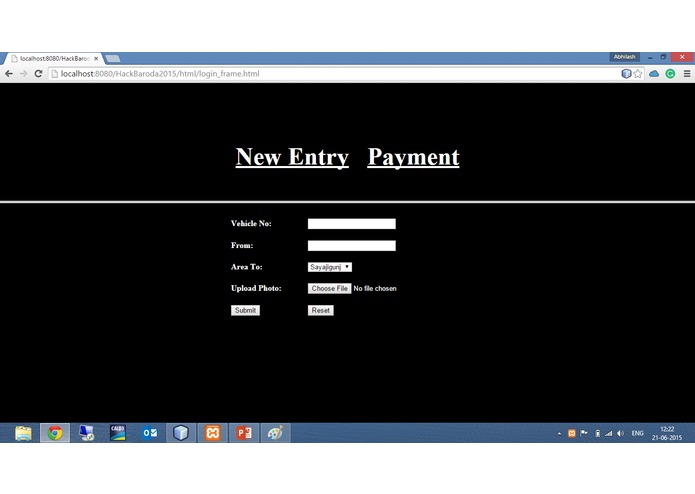Show hidden system tray icons
Screen dimensions: 695x494
pyautogui.click(x=559, y=433)
